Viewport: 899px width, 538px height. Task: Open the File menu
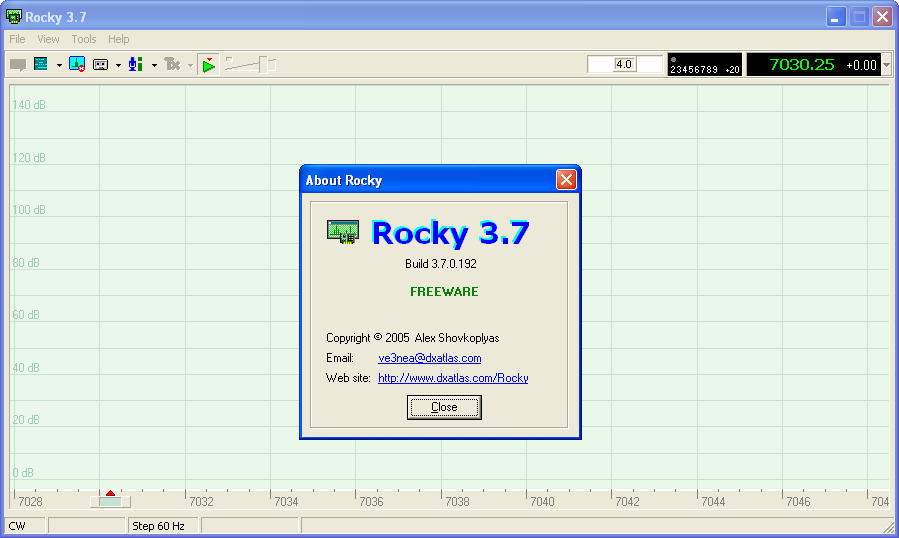coord(17,39)
